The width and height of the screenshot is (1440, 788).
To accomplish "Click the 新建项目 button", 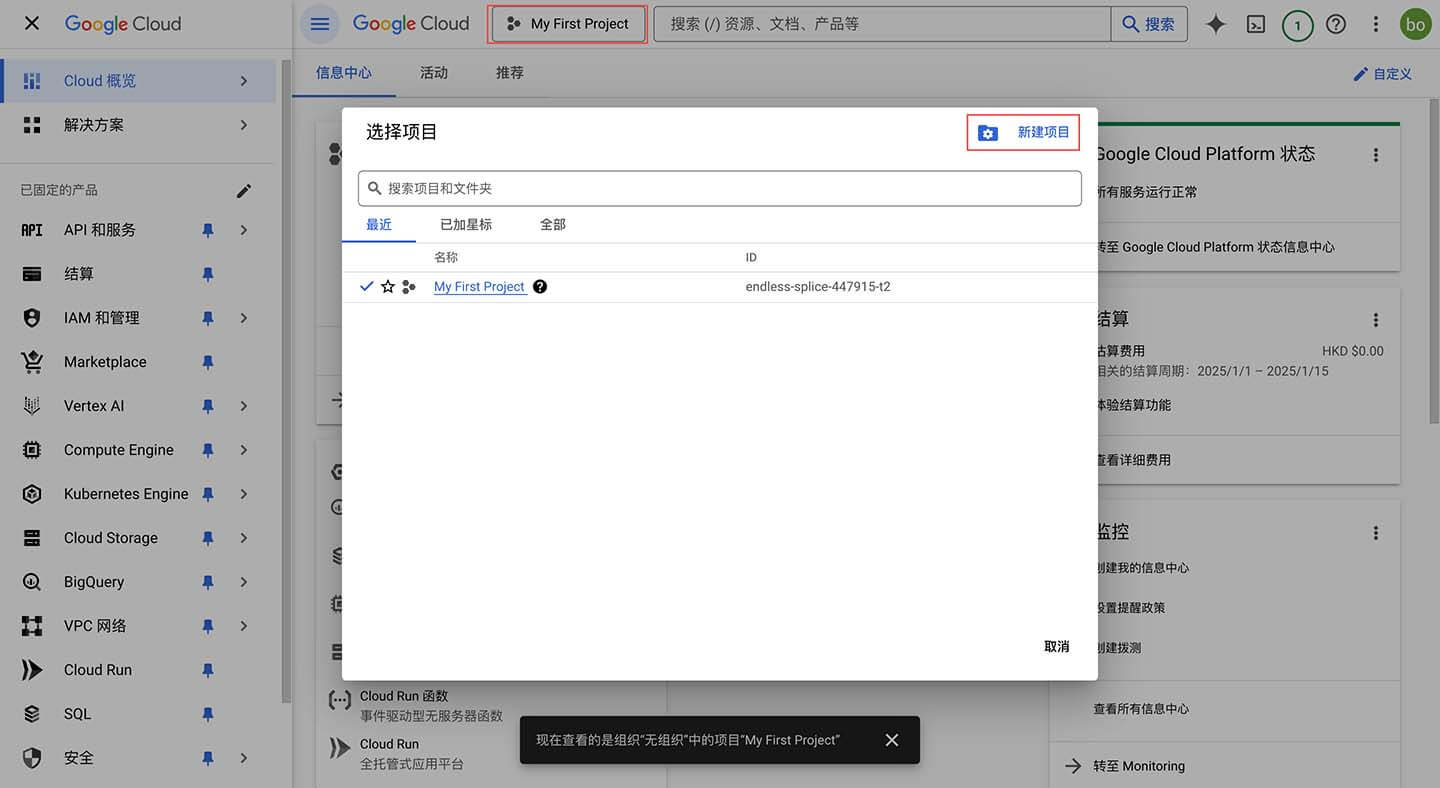I will (x=1024, y=133).
